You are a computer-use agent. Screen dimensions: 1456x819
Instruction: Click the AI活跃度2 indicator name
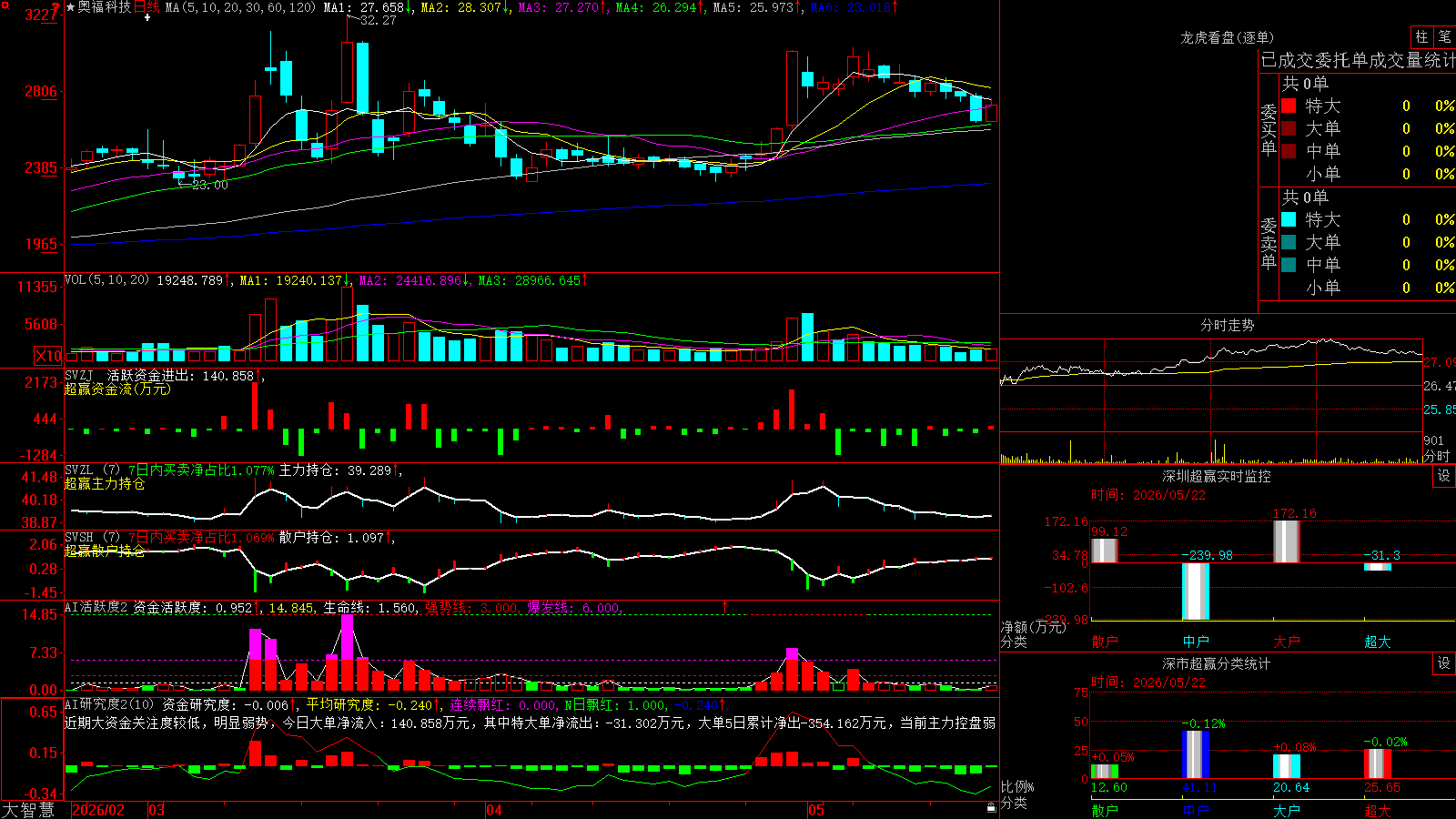click(x=96, y=608)
